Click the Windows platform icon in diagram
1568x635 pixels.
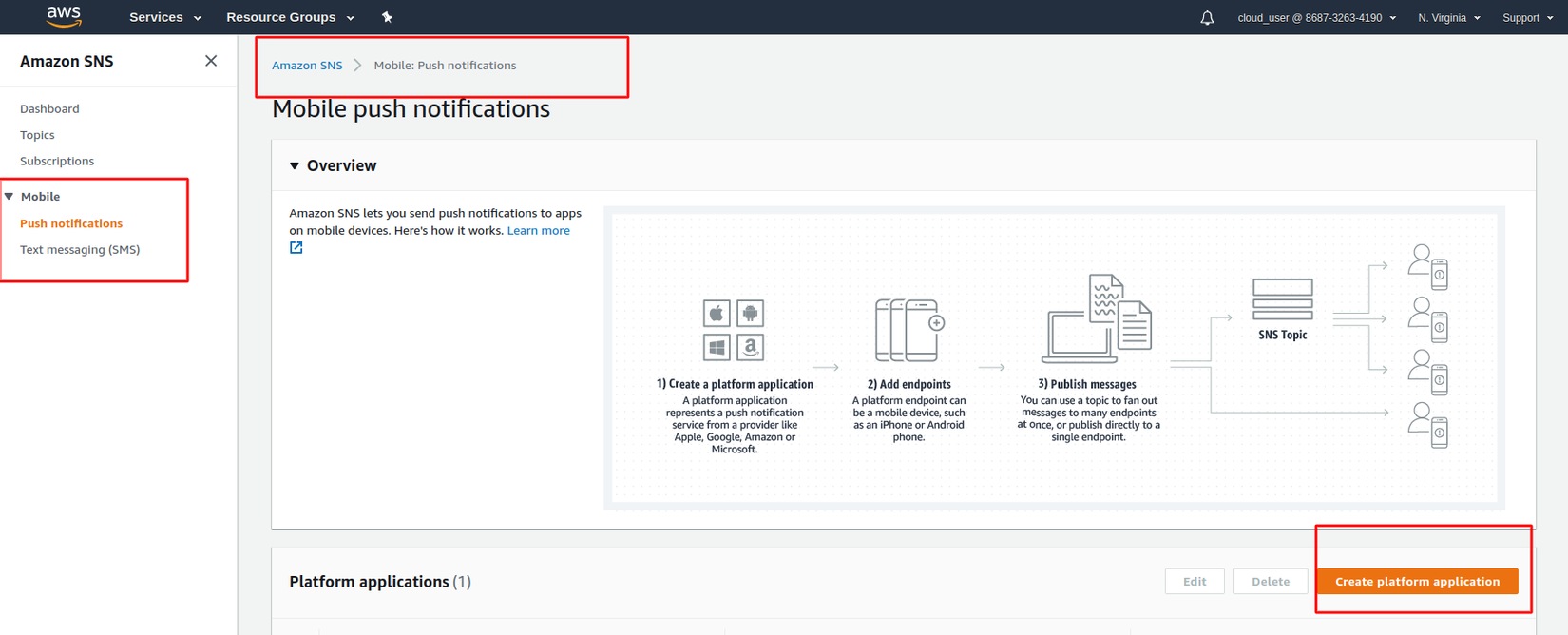[717, 347]
